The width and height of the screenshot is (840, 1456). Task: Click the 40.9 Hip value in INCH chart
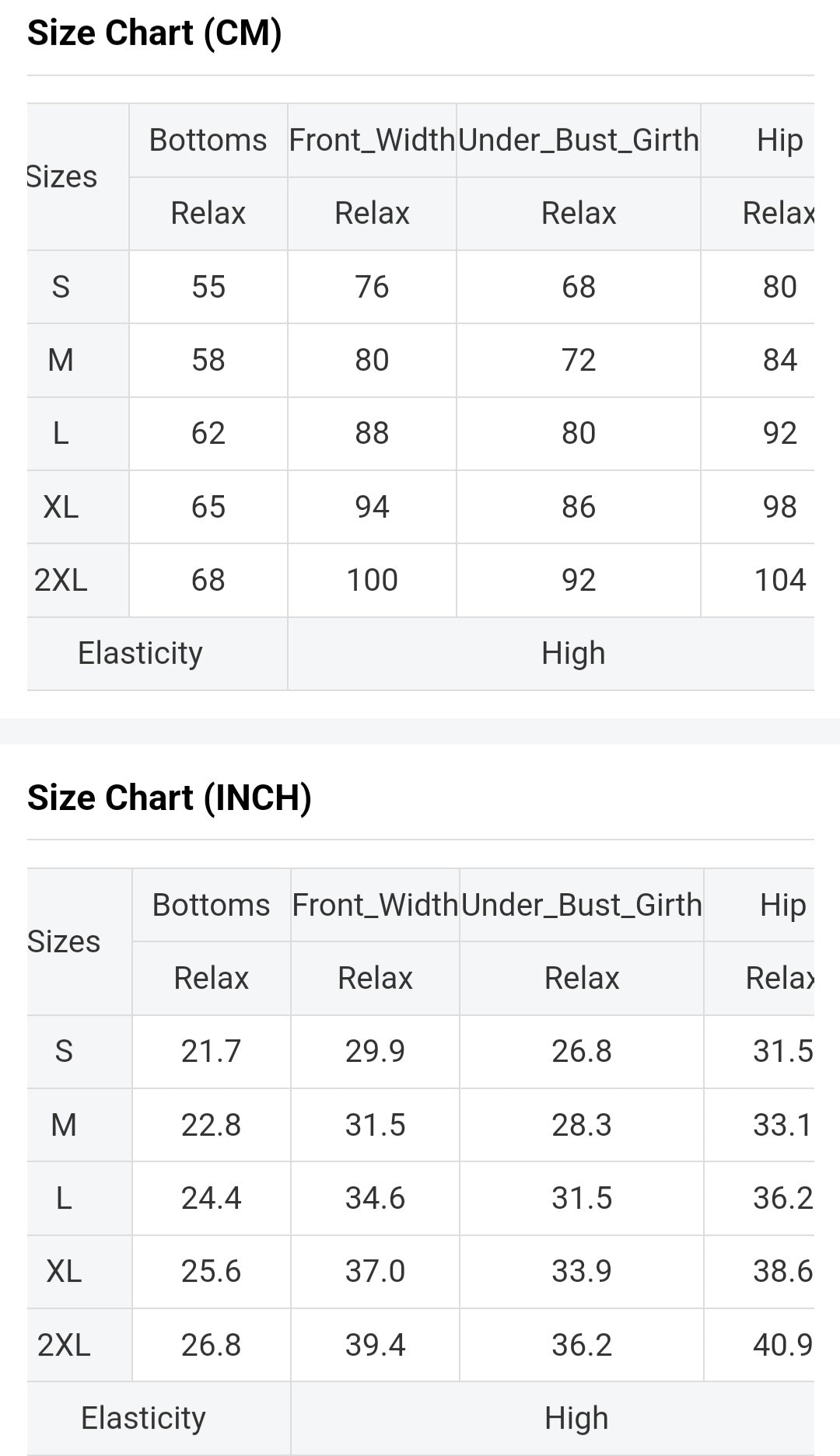[x=782, y=1346]
